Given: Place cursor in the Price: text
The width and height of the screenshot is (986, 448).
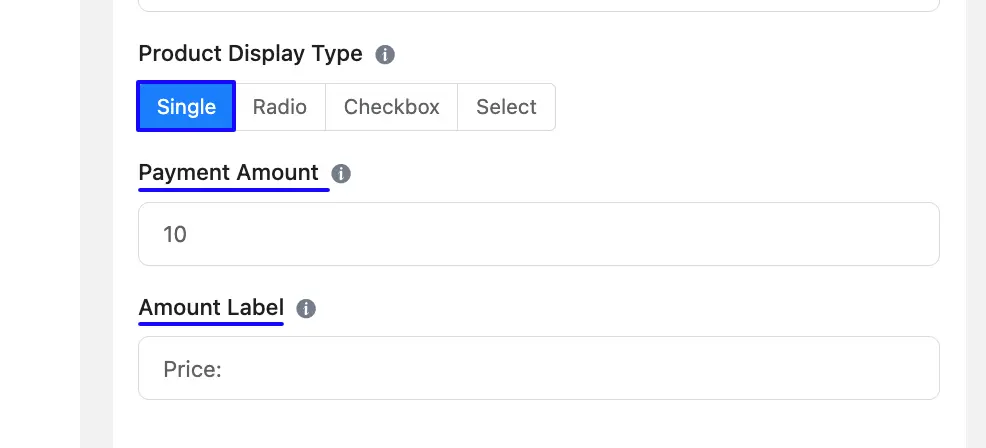Looking at the screenshot, I should tap(192, 369).
